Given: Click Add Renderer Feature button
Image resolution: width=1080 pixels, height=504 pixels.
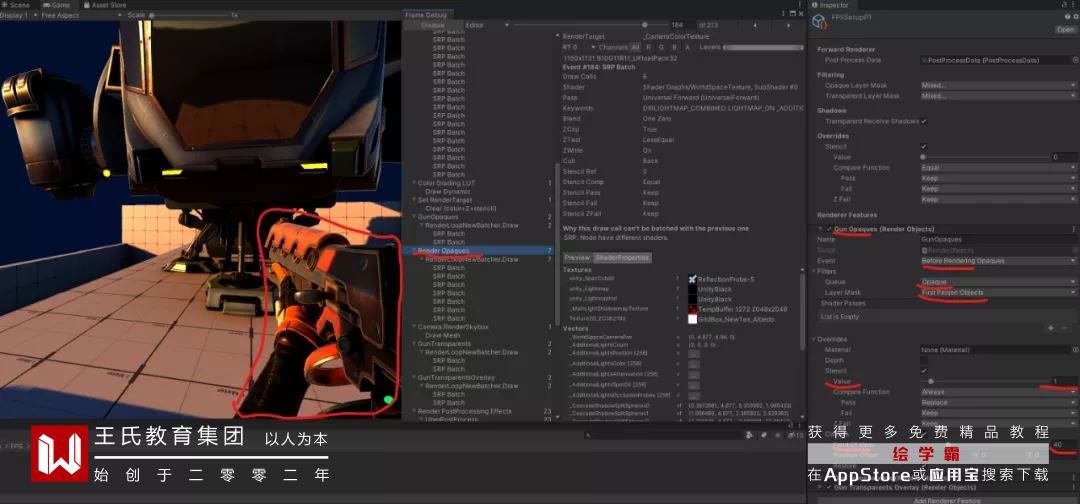Looking at the screenshot, I should click(x=947, y=501).
